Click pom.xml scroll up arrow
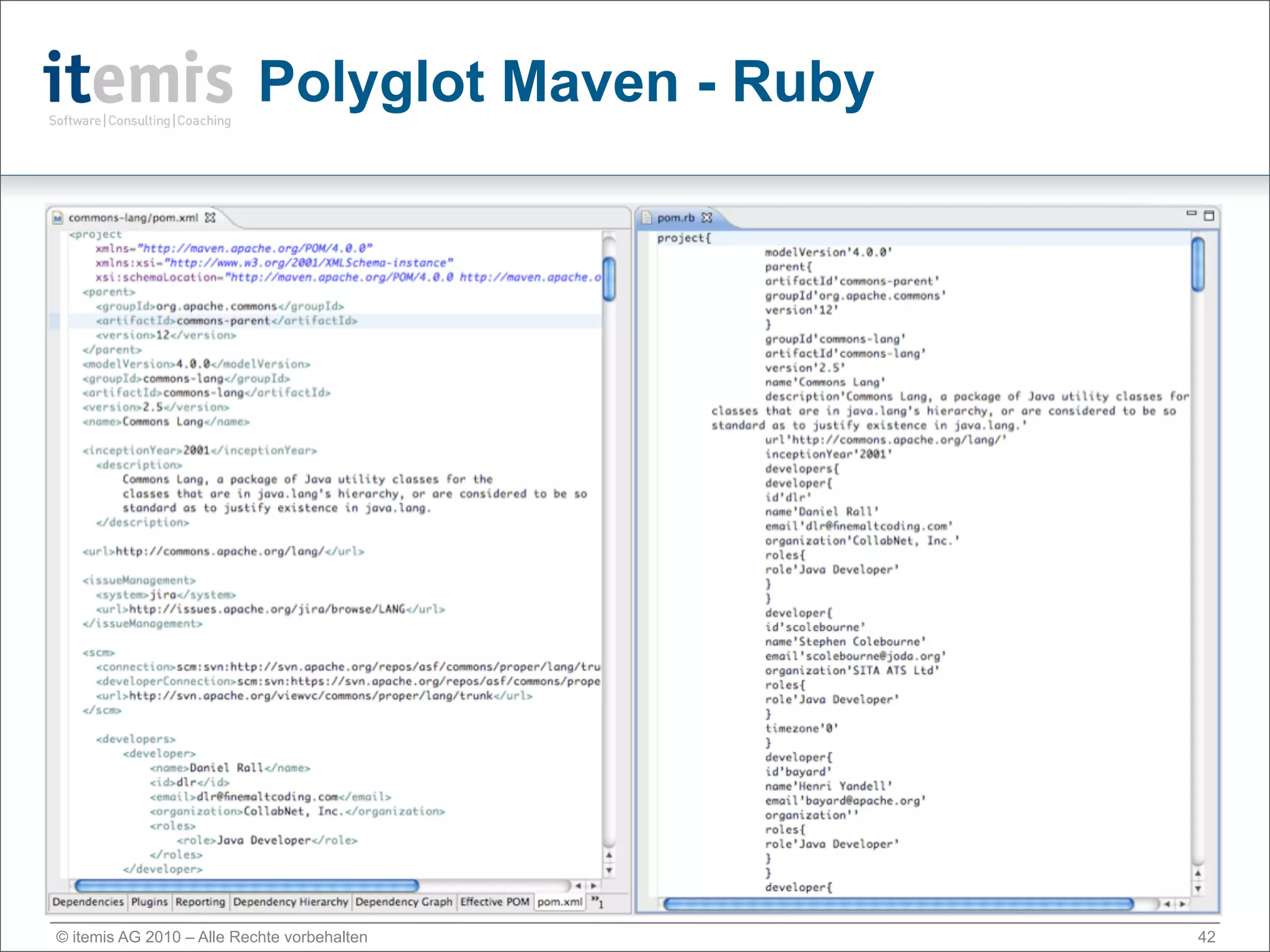The height and width of the screenshot is (952, 1270). (x=609, y=855)
